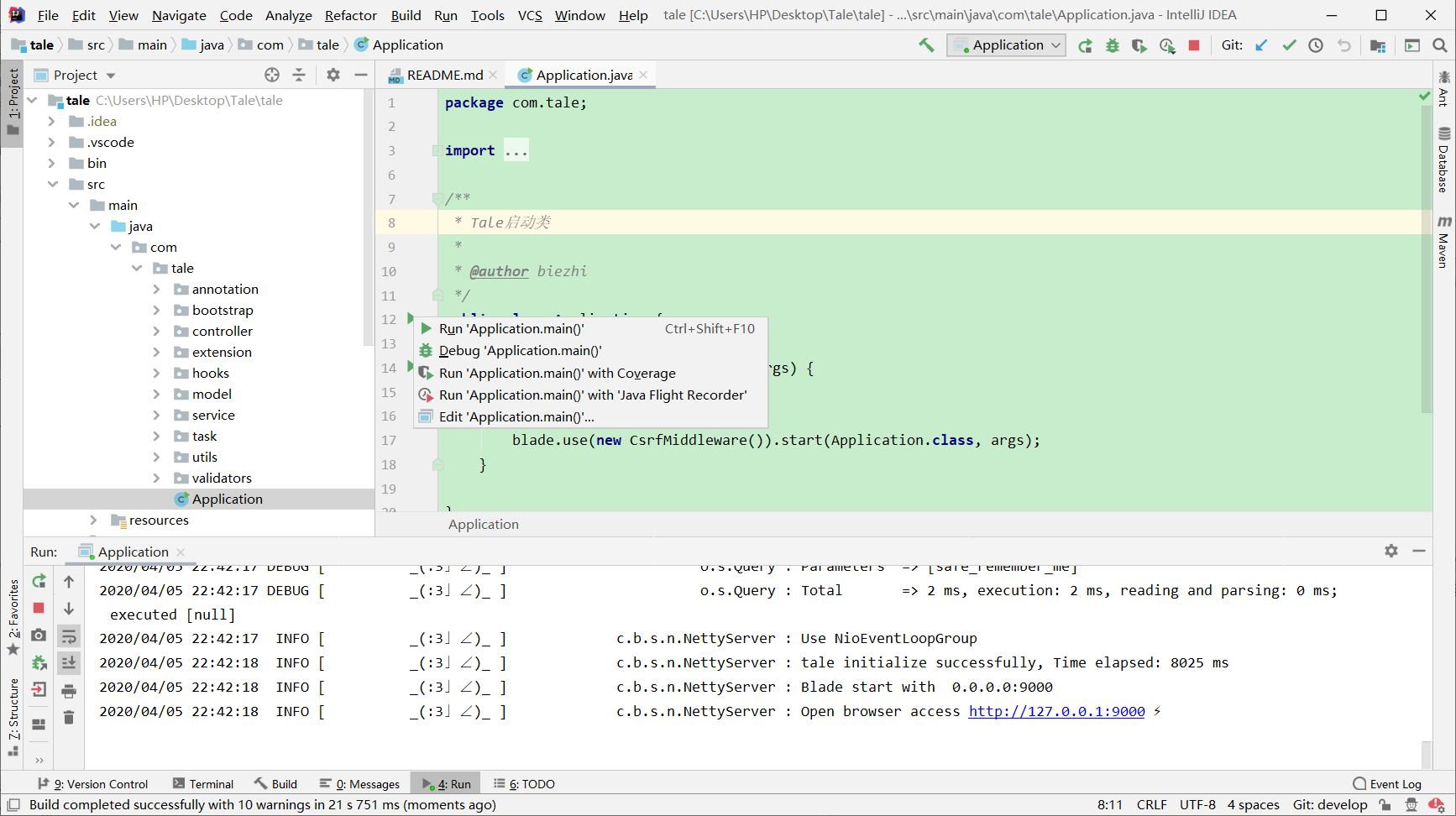Open the 9: Version Control window
Viewport: 1456px width, 816px height.
pos(92,784)
